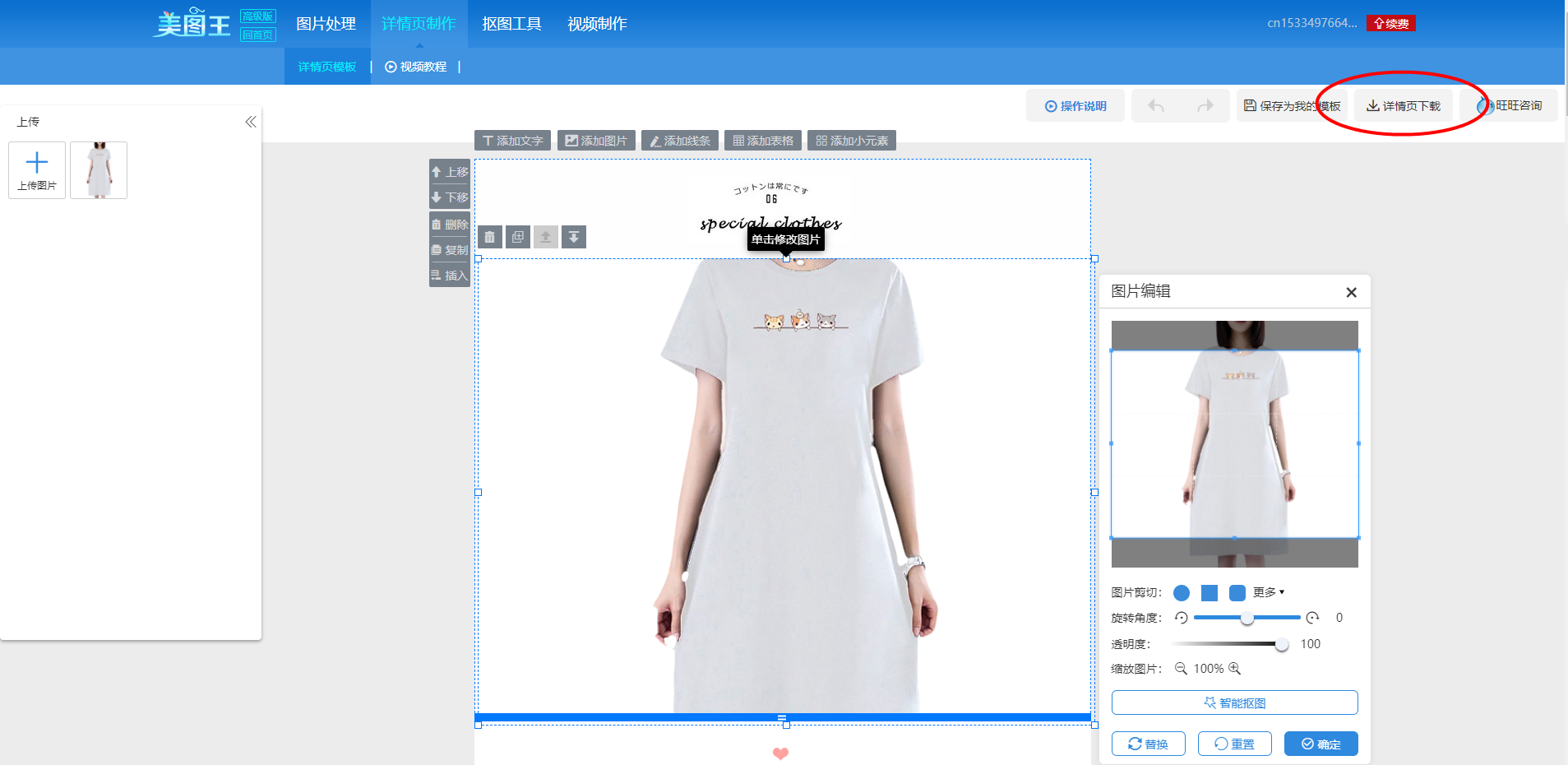Open the 图片处理 tab
This screenshot has width=1568, height=765.
click(x=326, y=24)
